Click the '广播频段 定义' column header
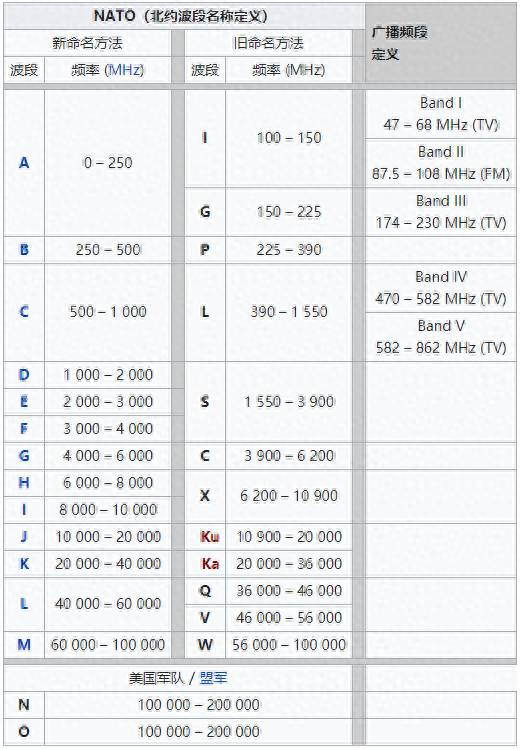 pos(441,43)
